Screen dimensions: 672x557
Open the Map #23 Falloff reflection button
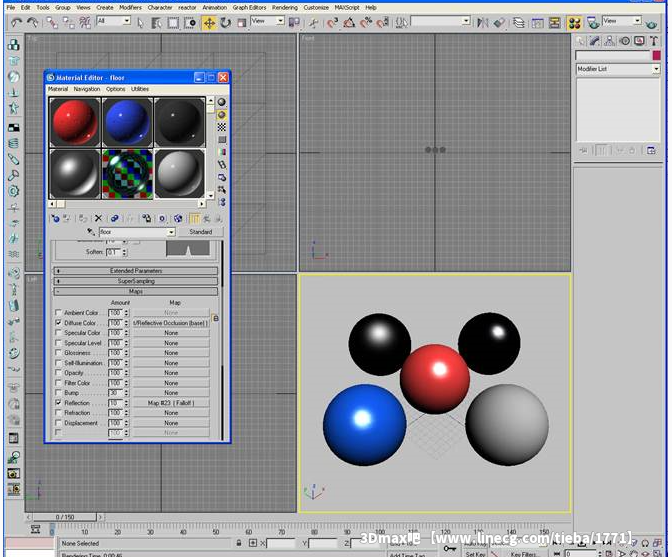pyautogui.click(x=171, y=403)
